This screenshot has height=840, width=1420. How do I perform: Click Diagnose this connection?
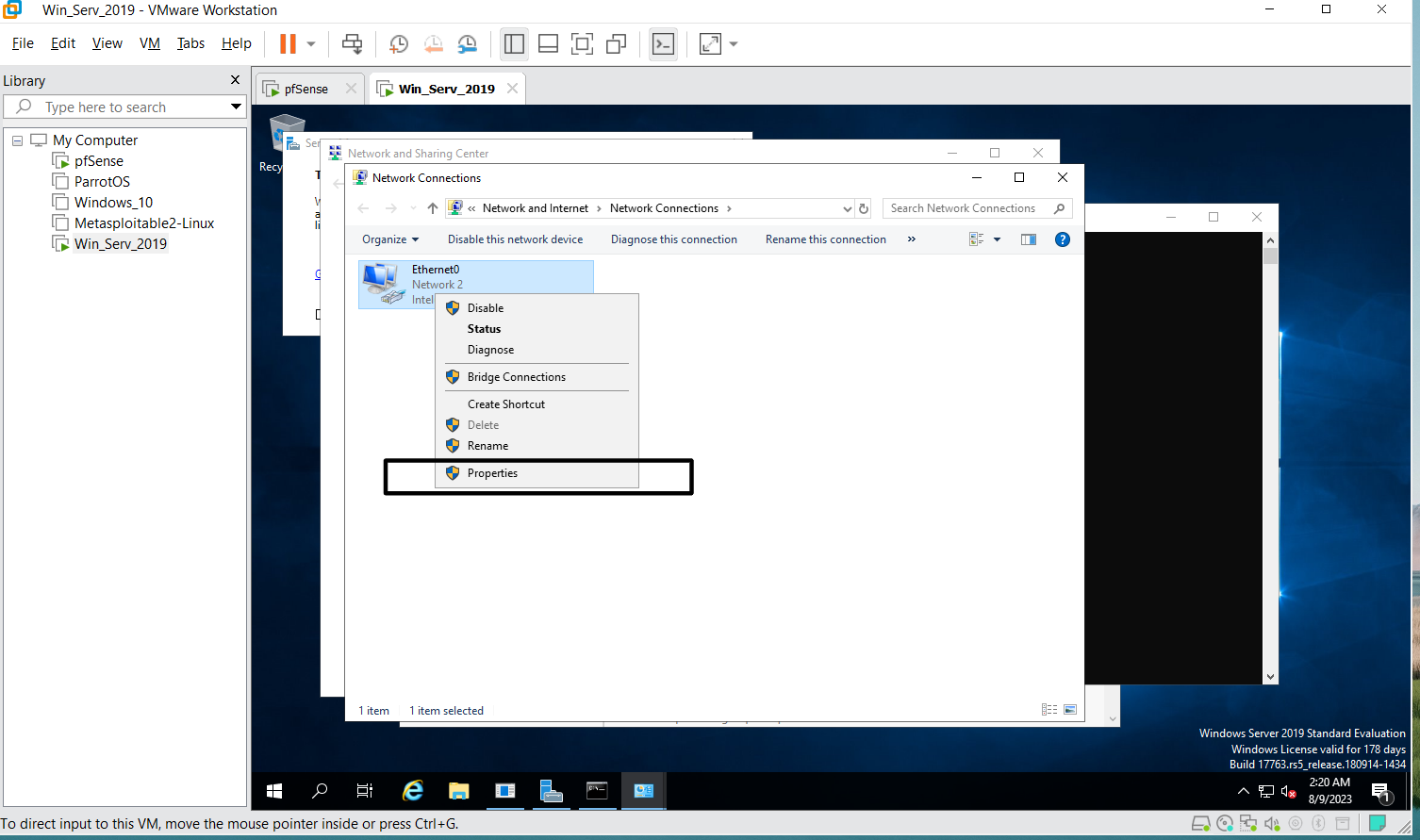click(674, 239)
